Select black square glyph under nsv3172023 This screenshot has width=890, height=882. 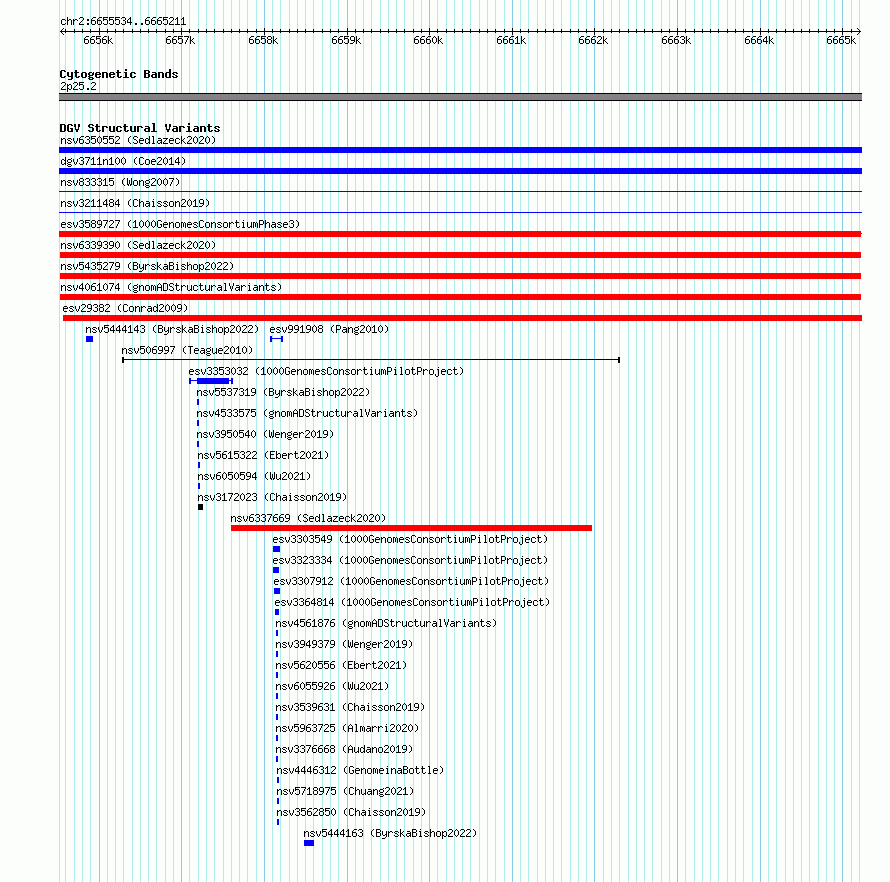click(x=200, y=507)
